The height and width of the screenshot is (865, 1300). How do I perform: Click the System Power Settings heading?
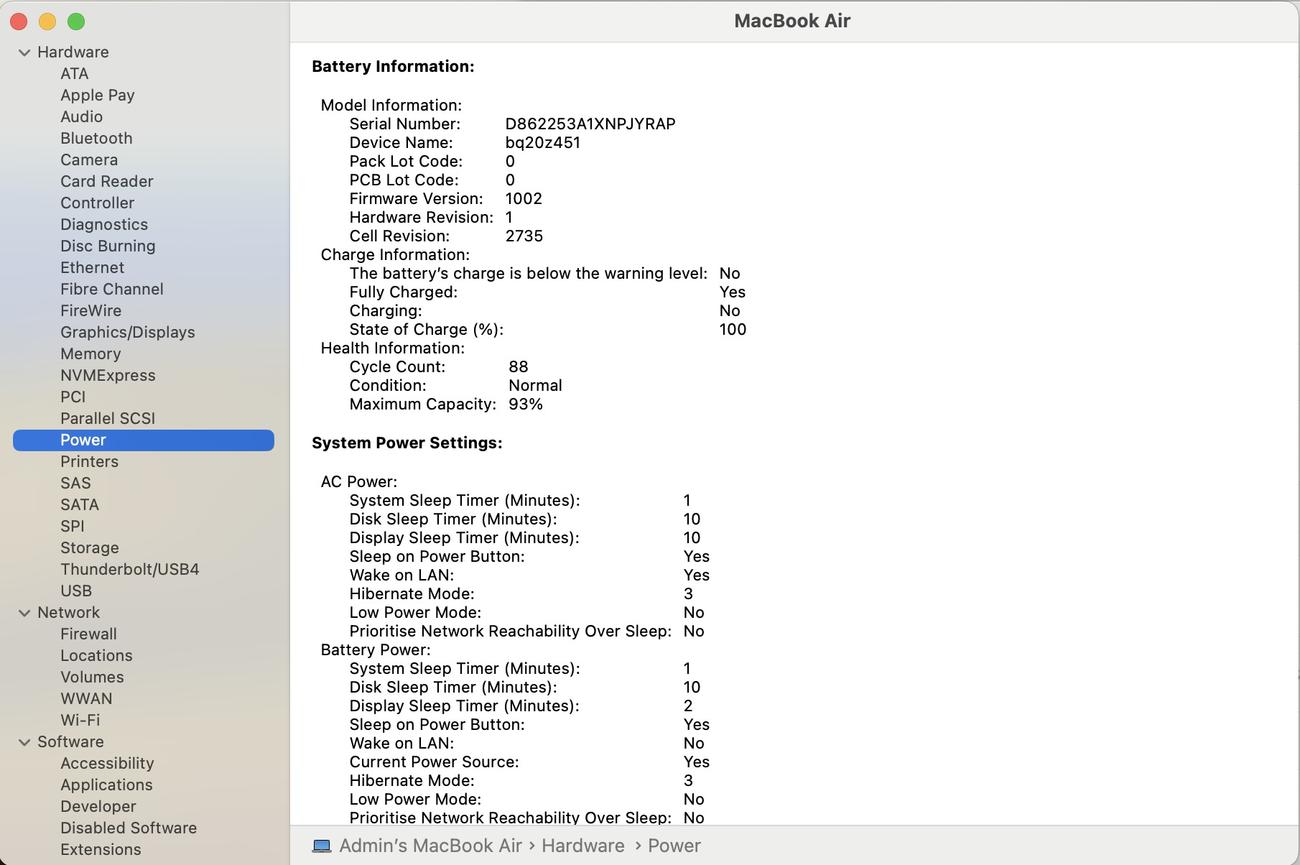[x=407, y=443]
